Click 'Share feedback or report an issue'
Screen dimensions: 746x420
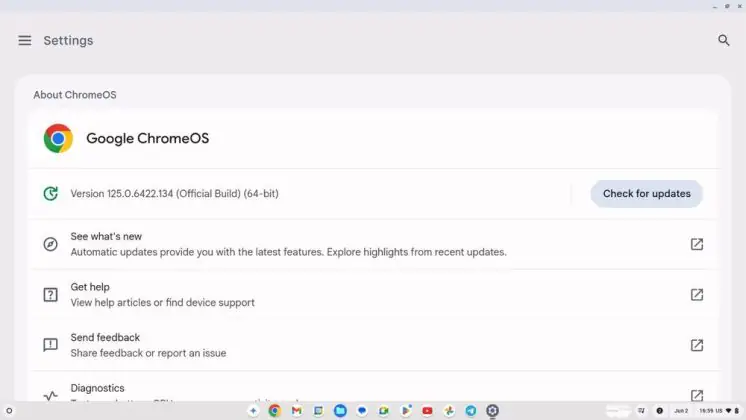(148, 353)
